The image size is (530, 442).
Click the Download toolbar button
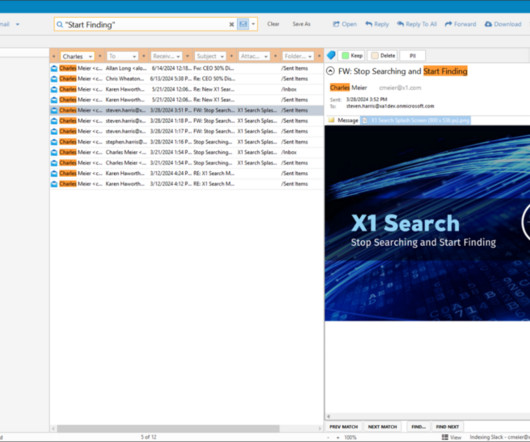(503, 24)
